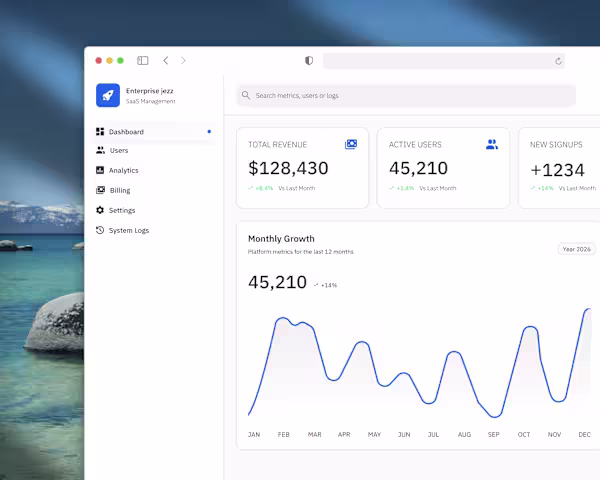
Task: Open the Billing sidebar item
Action: (x=154, y=190)
